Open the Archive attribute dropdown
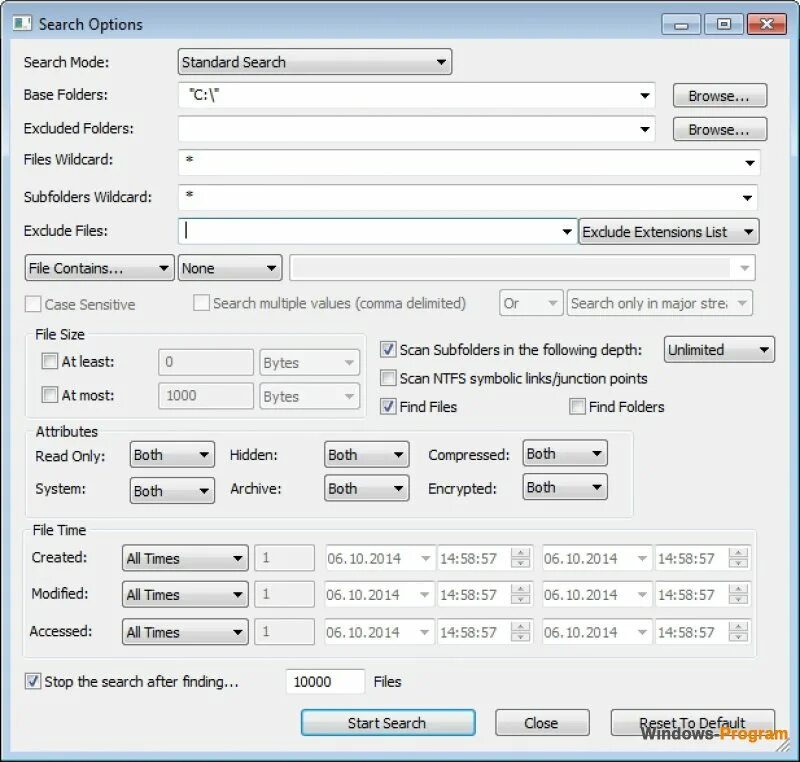Image resolution: width=800 pixels, height=762 pixels. [x=366, y=488]
